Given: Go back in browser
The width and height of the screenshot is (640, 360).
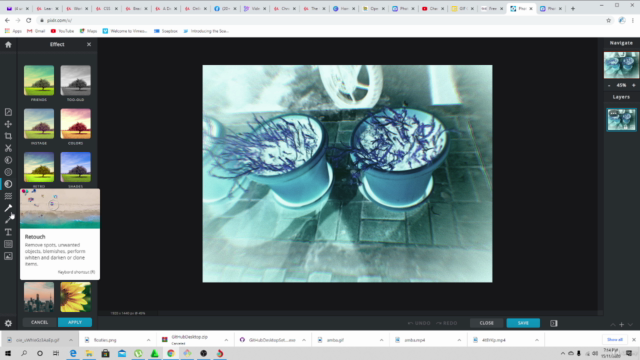Looking at the screenshot, I should coord(7,20).
